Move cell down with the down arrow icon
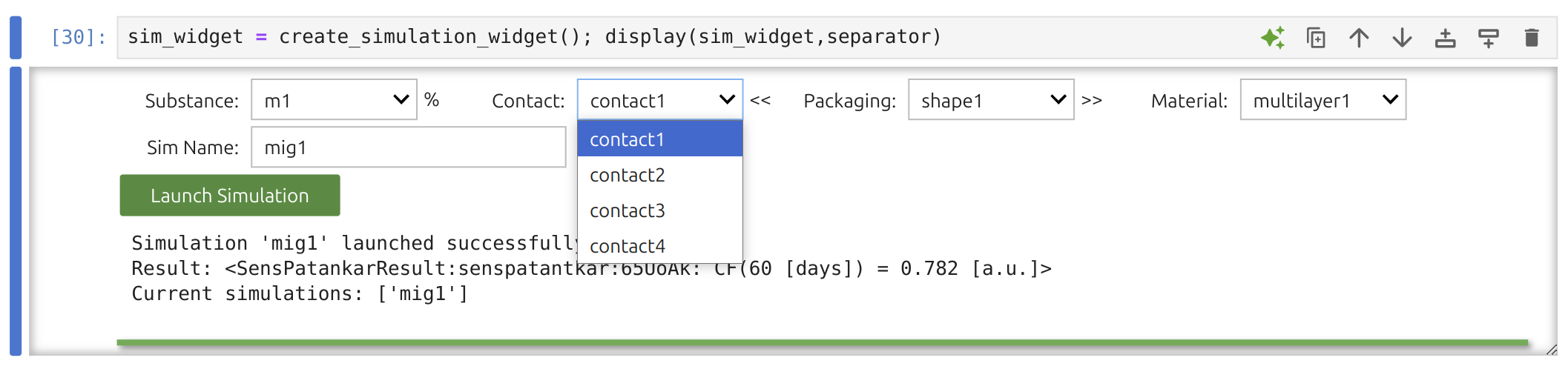Viewport: 1568px width, 369px height. (x=1402, y=37)
